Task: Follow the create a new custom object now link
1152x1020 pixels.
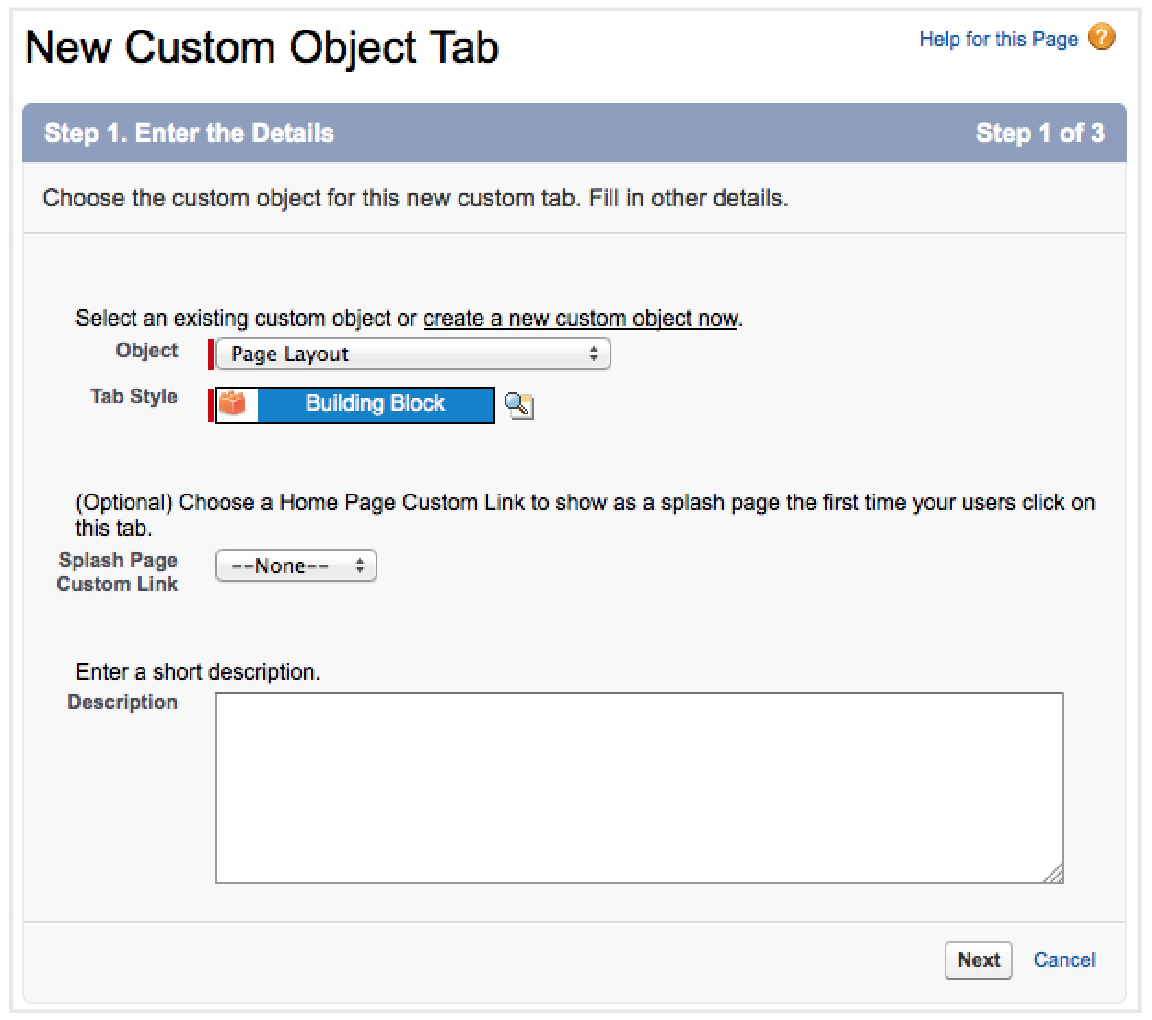Action: tap(580, 319)
